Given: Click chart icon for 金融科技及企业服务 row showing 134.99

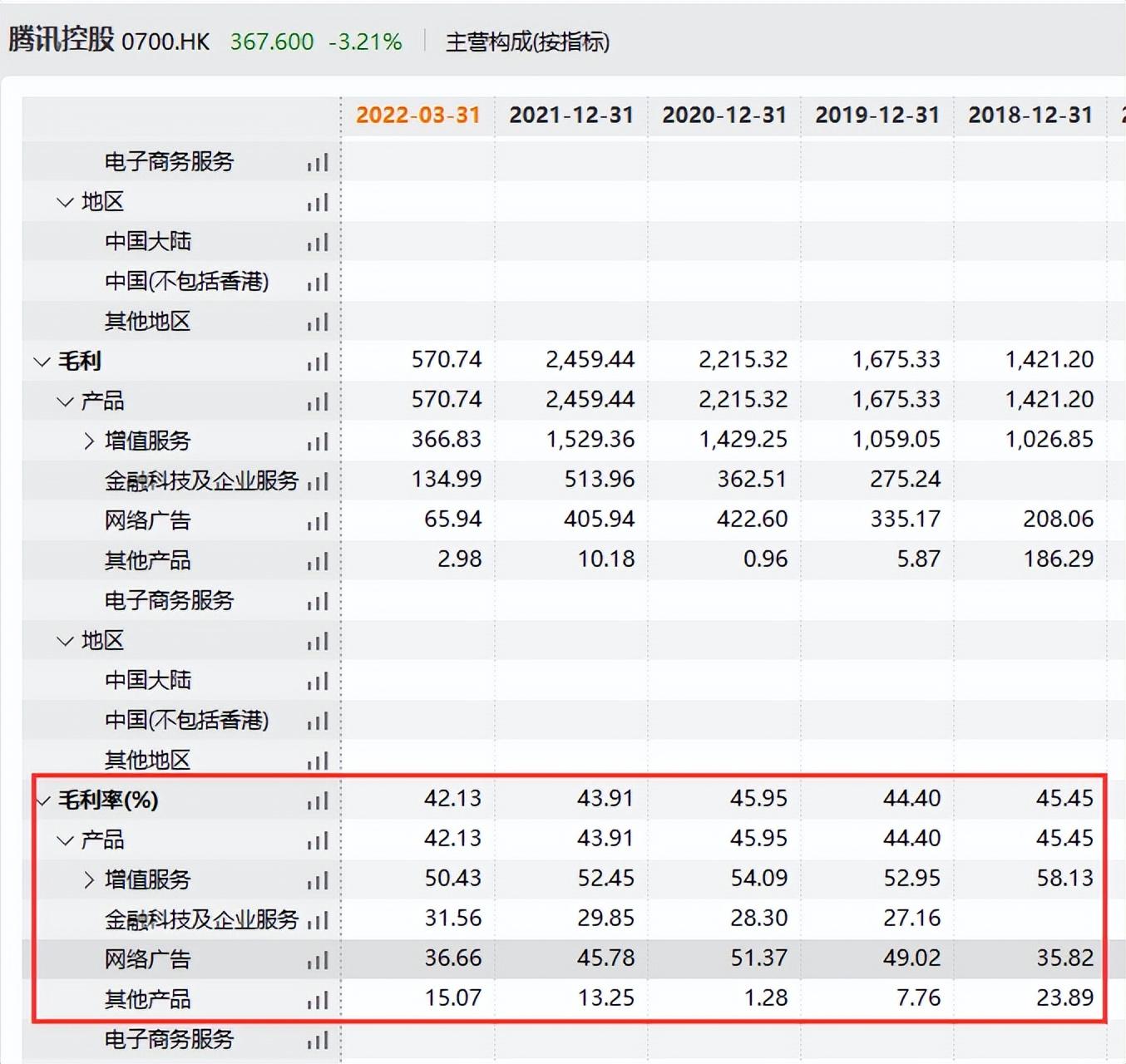Looking at the screenshot, I should click(318, 481).
